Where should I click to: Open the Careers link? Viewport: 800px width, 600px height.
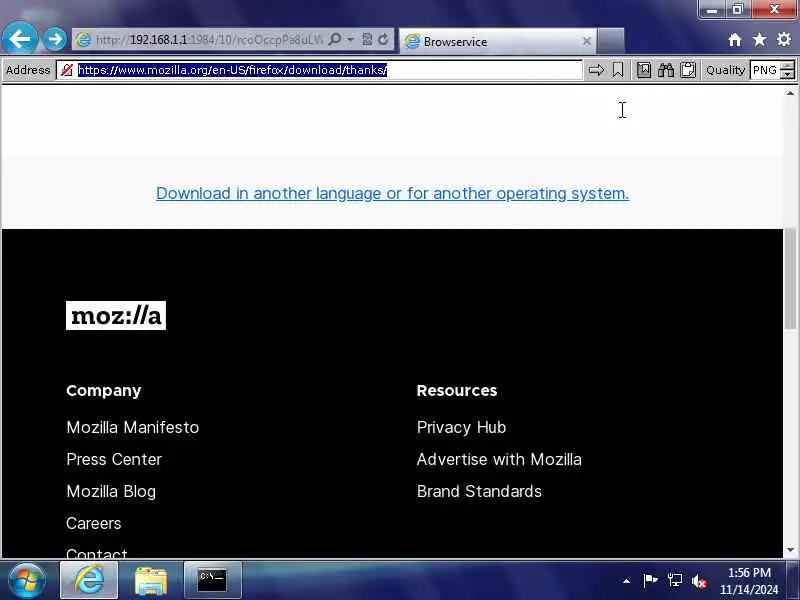tap(94, 523)
